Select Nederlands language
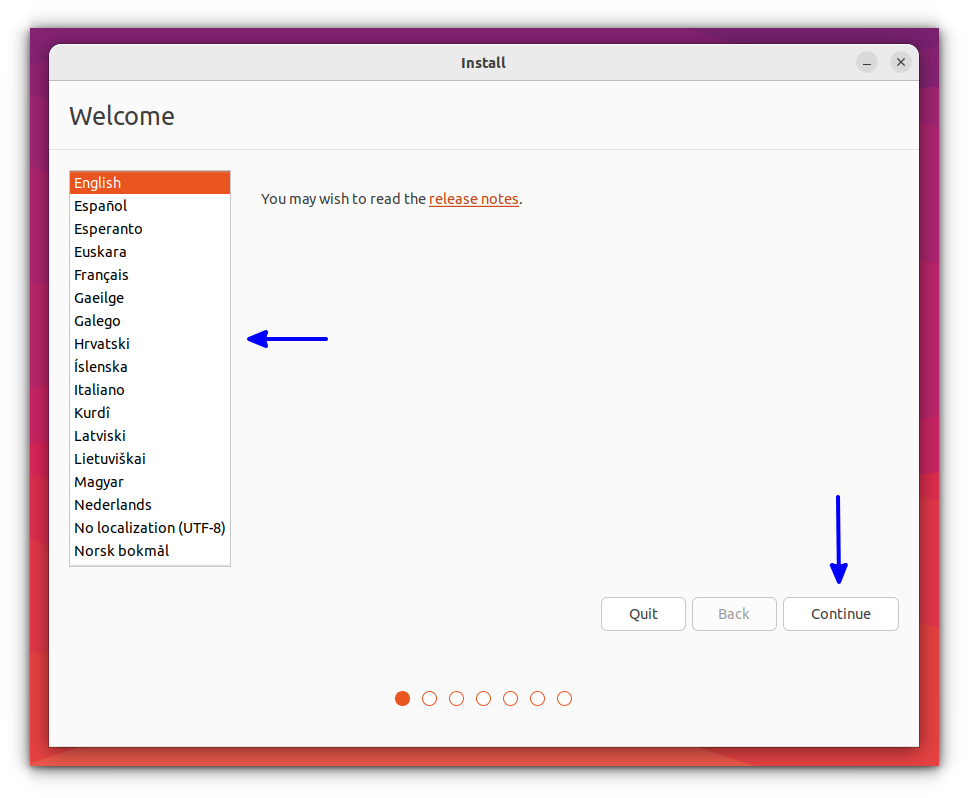The height and width of the screenshot is (798, 969). coord(150,504)
